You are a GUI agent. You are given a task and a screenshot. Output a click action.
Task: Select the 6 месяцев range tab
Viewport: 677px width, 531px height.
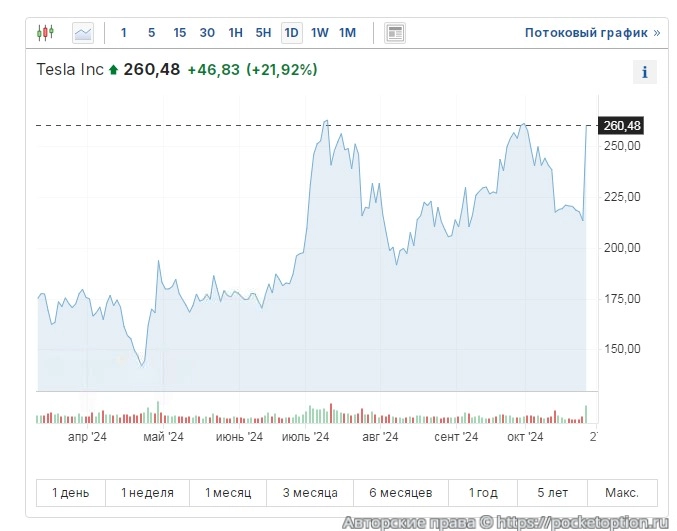click(400, 493)
